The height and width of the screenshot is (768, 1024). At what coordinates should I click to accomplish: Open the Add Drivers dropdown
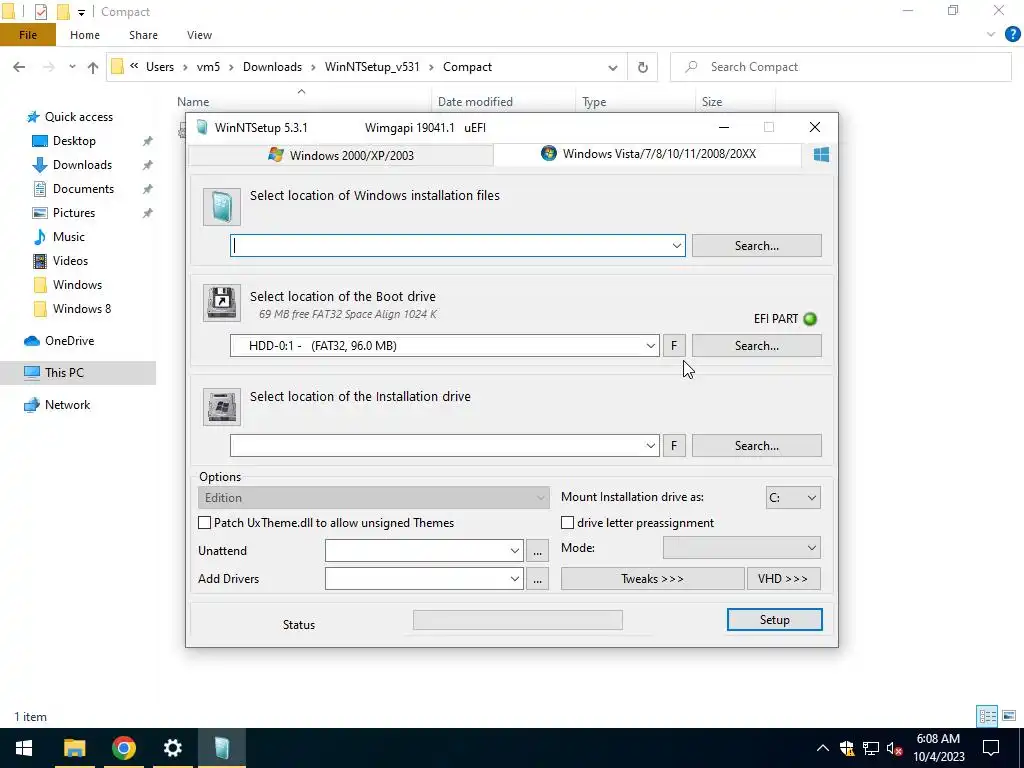pos(515,579)
